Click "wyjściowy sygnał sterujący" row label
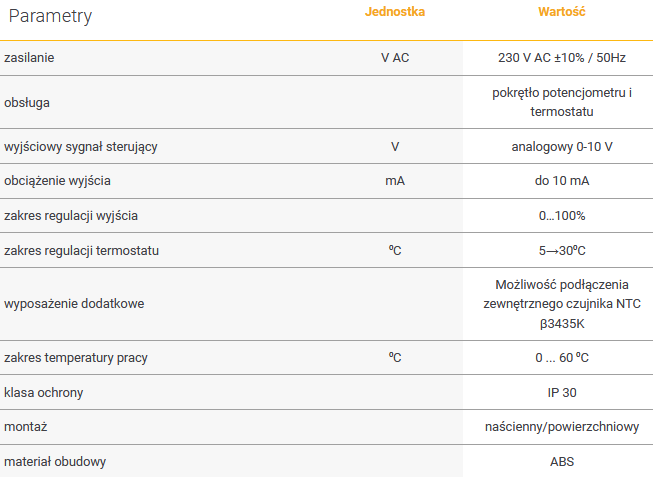 click(81, 147)
